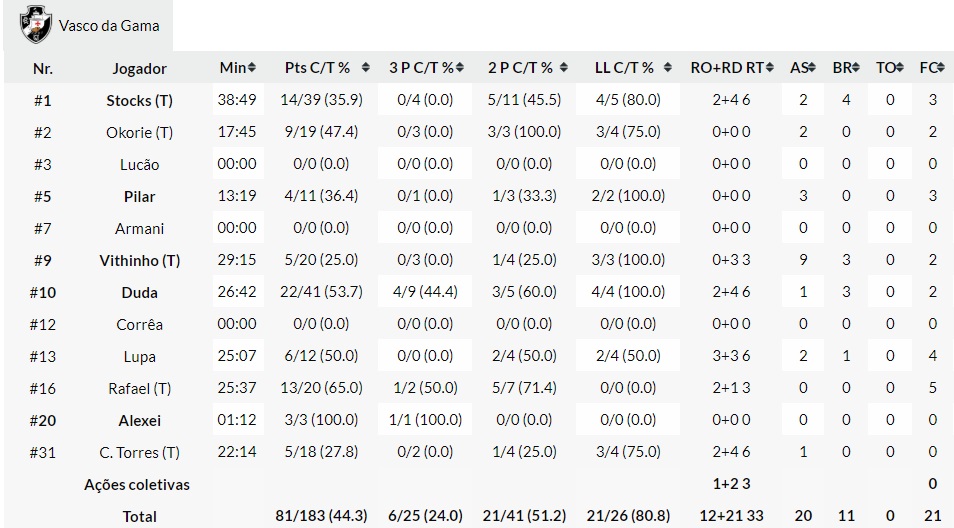The height and width of the screenshot is (528, 954).
Task: Click the Vasco da Gama crest logo
Action: (x=36, y=25)
